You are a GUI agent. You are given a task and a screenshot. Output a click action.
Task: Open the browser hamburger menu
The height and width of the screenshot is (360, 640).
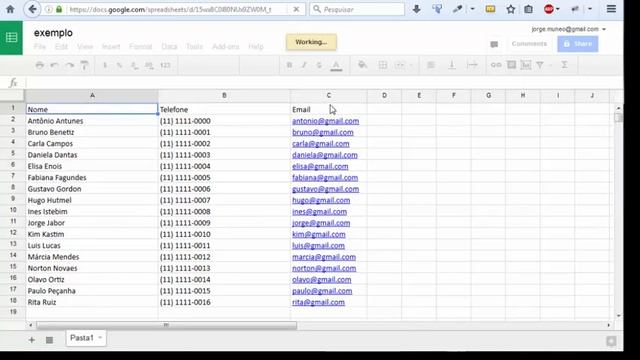tap(611, 9)
